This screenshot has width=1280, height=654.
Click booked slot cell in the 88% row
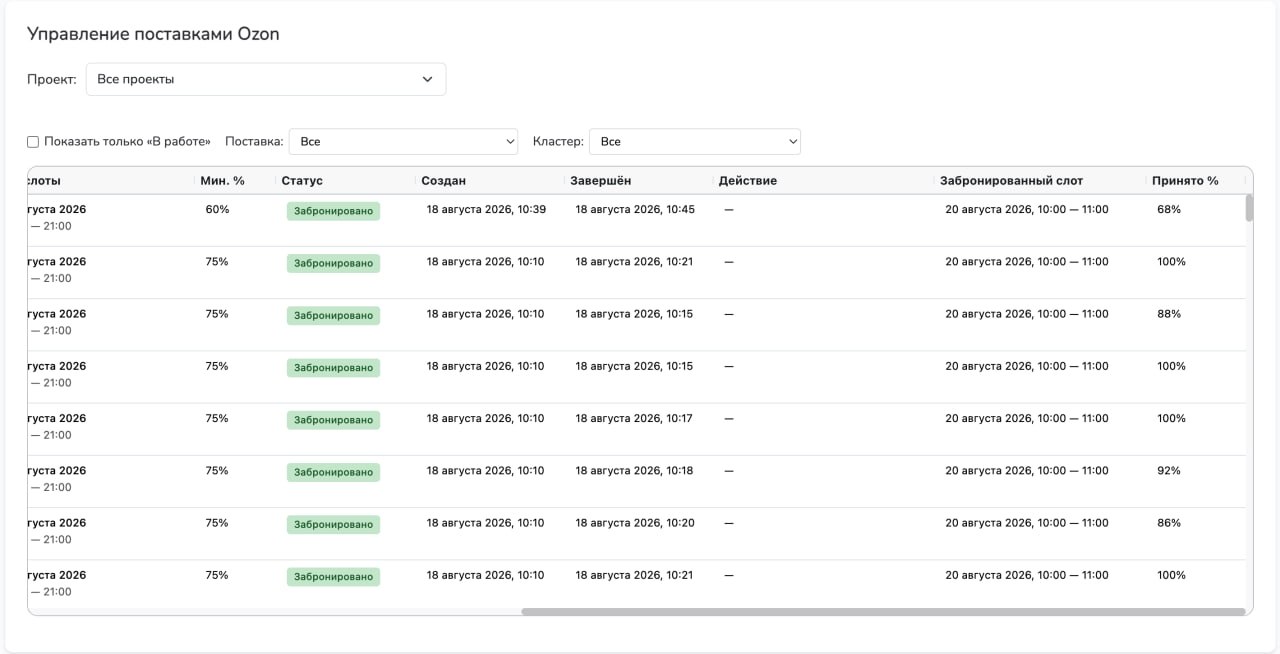1027,314
